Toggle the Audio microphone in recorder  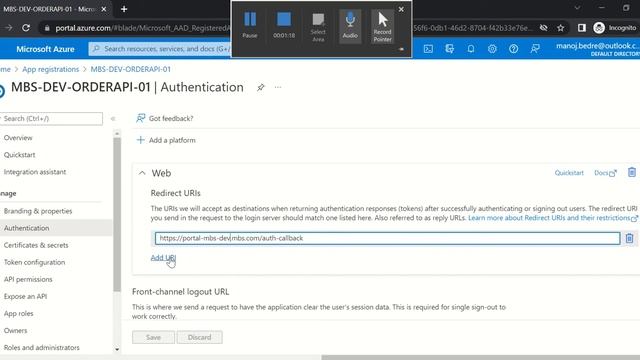(350, 25)
